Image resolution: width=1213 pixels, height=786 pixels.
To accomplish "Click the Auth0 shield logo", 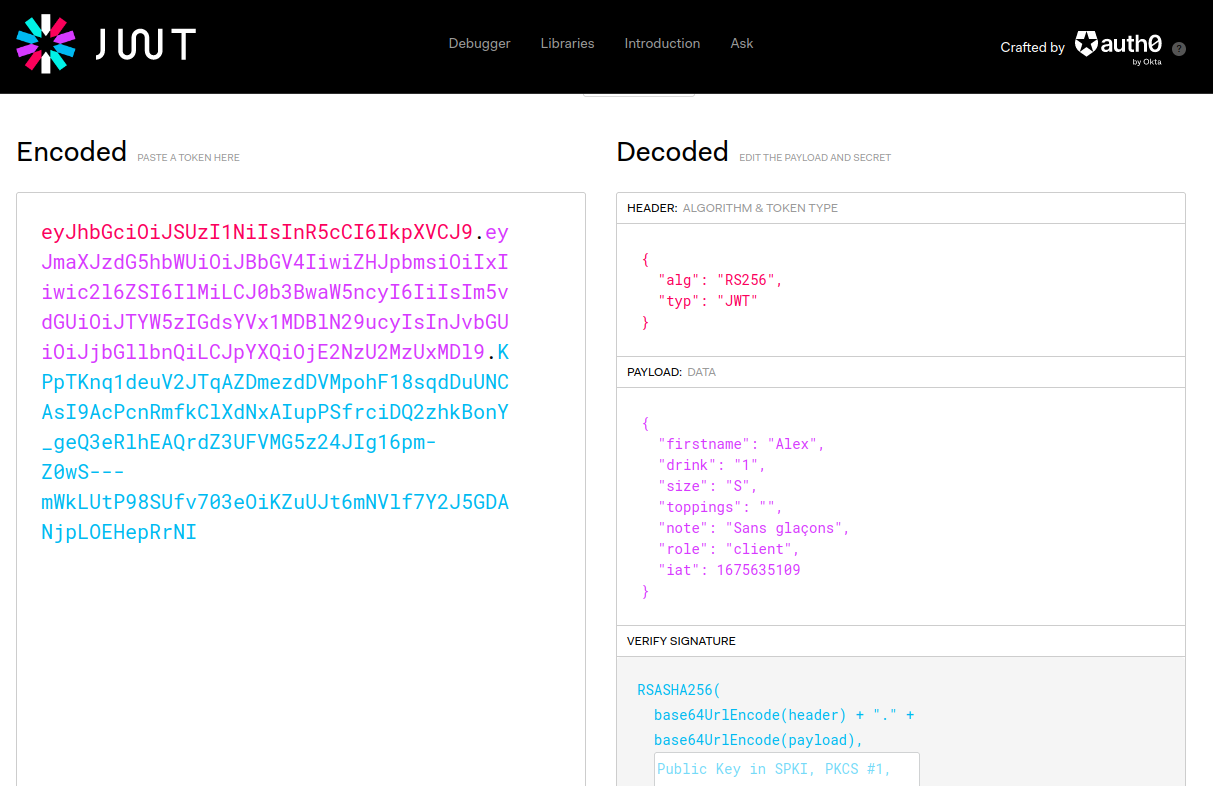I will [1086, 44].
